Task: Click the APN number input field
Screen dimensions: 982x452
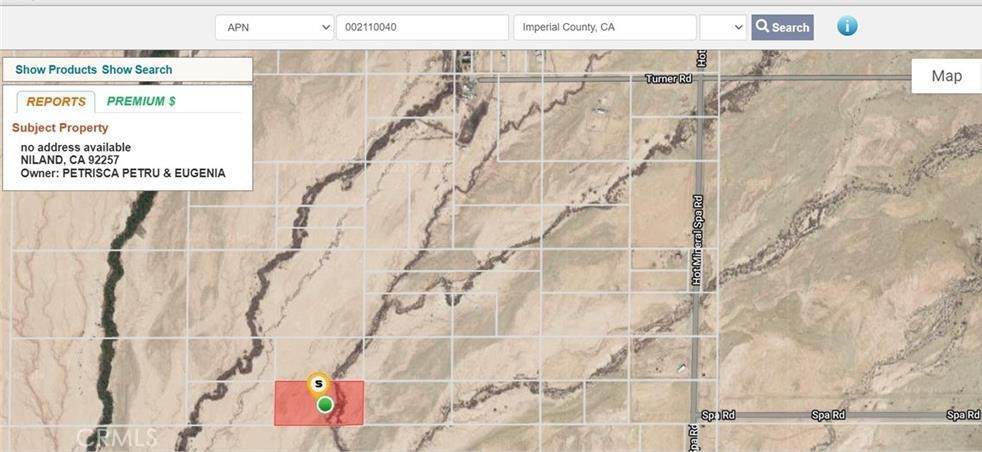Action: (422, 28)
